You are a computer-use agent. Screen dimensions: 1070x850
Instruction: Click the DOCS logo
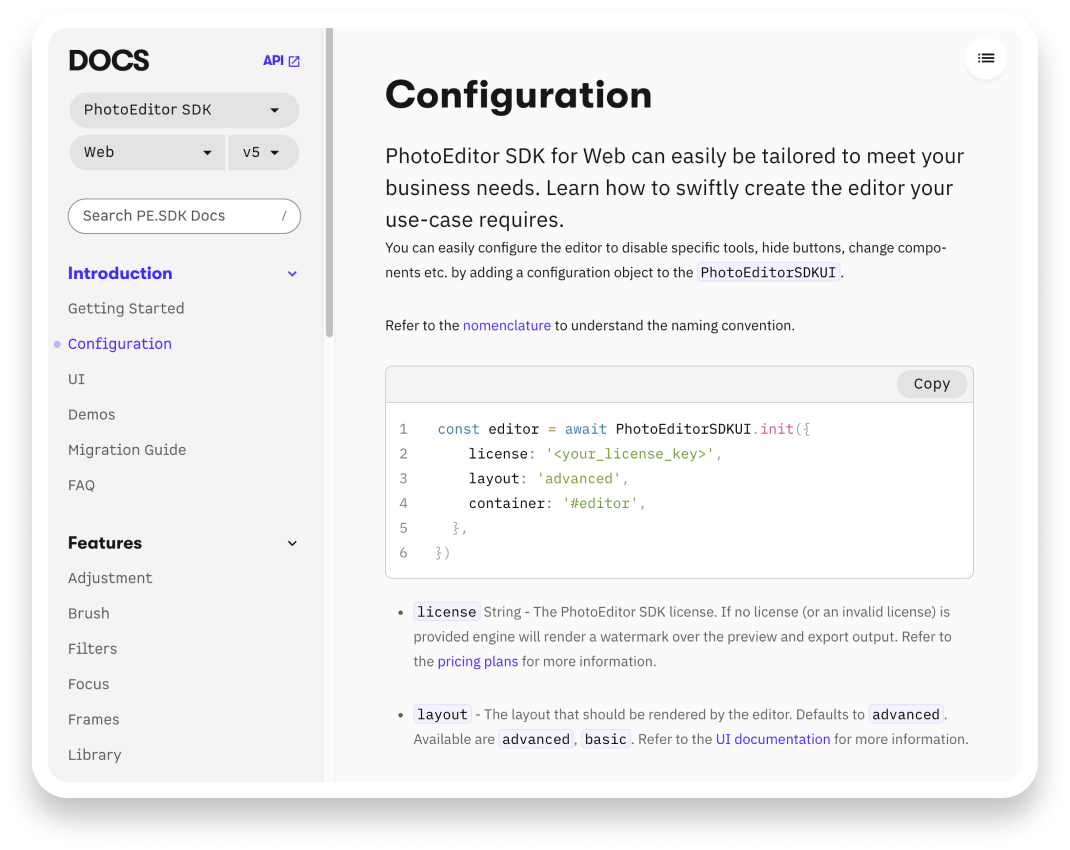point(109,61)
